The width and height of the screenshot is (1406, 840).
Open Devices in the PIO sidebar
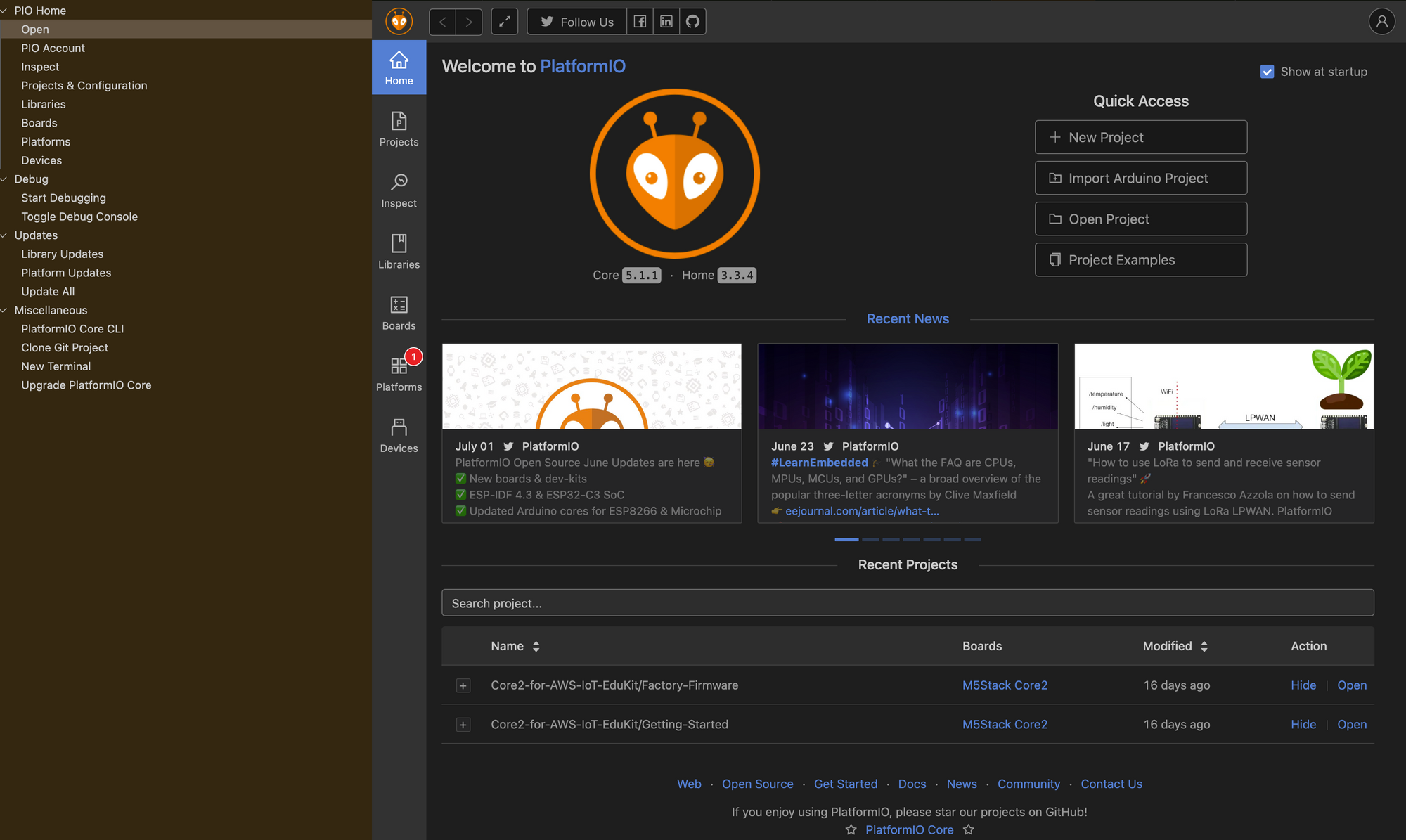click(399, 435)
